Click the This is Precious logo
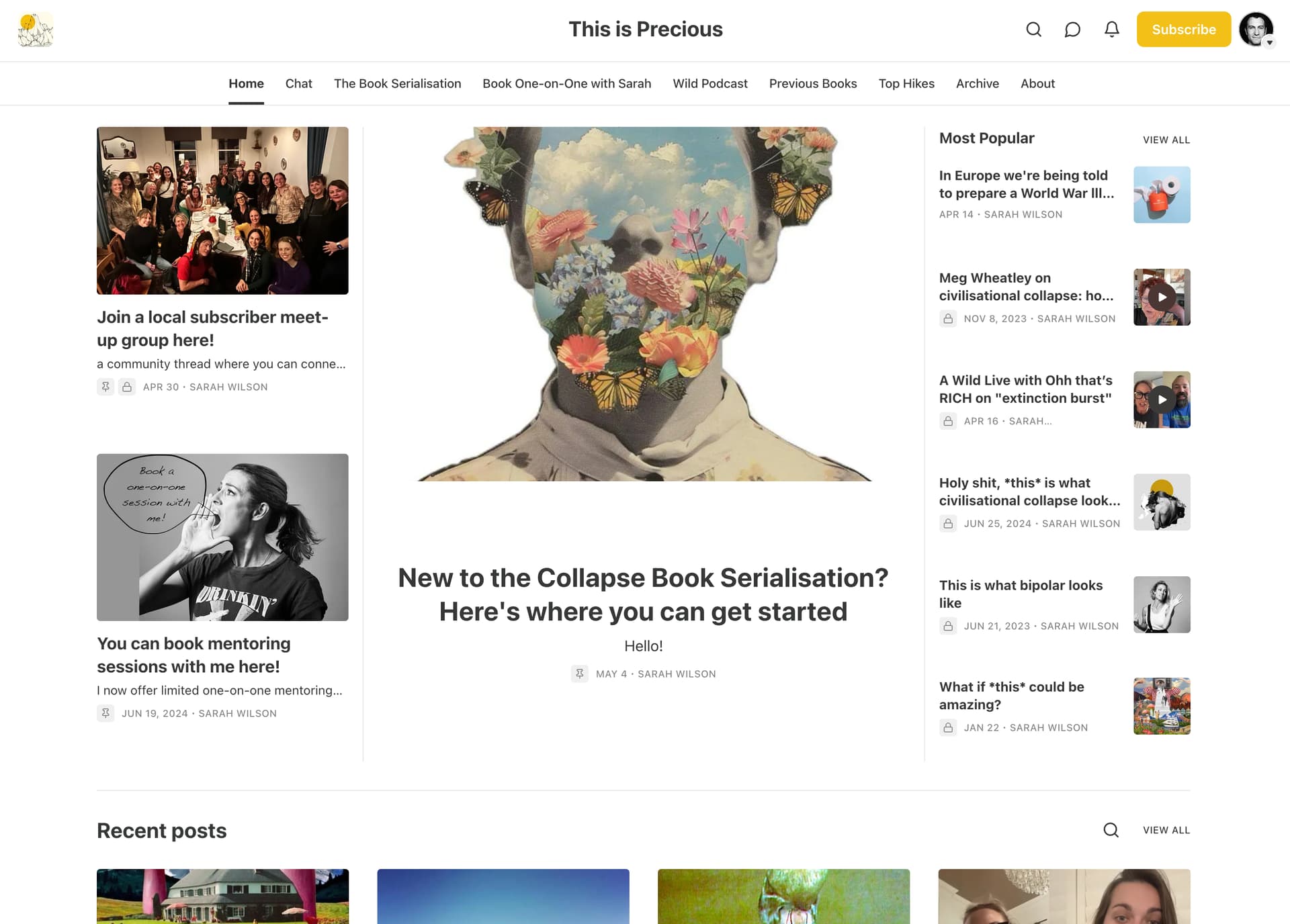Viewport: 1290px width, 924px height. click(x=36, y=30)
